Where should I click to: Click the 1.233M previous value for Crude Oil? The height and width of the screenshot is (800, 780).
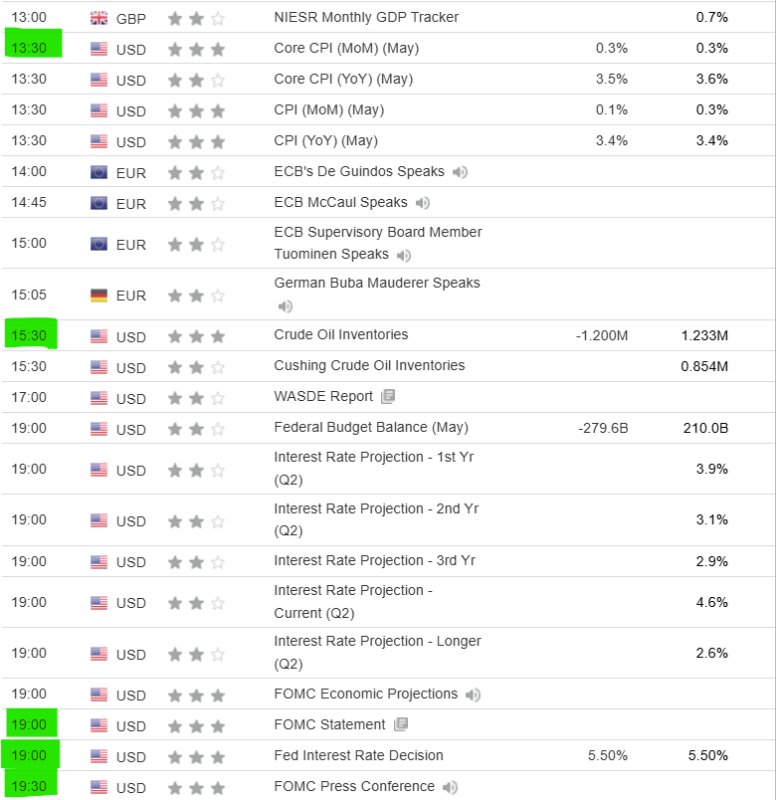click(705, 335)
